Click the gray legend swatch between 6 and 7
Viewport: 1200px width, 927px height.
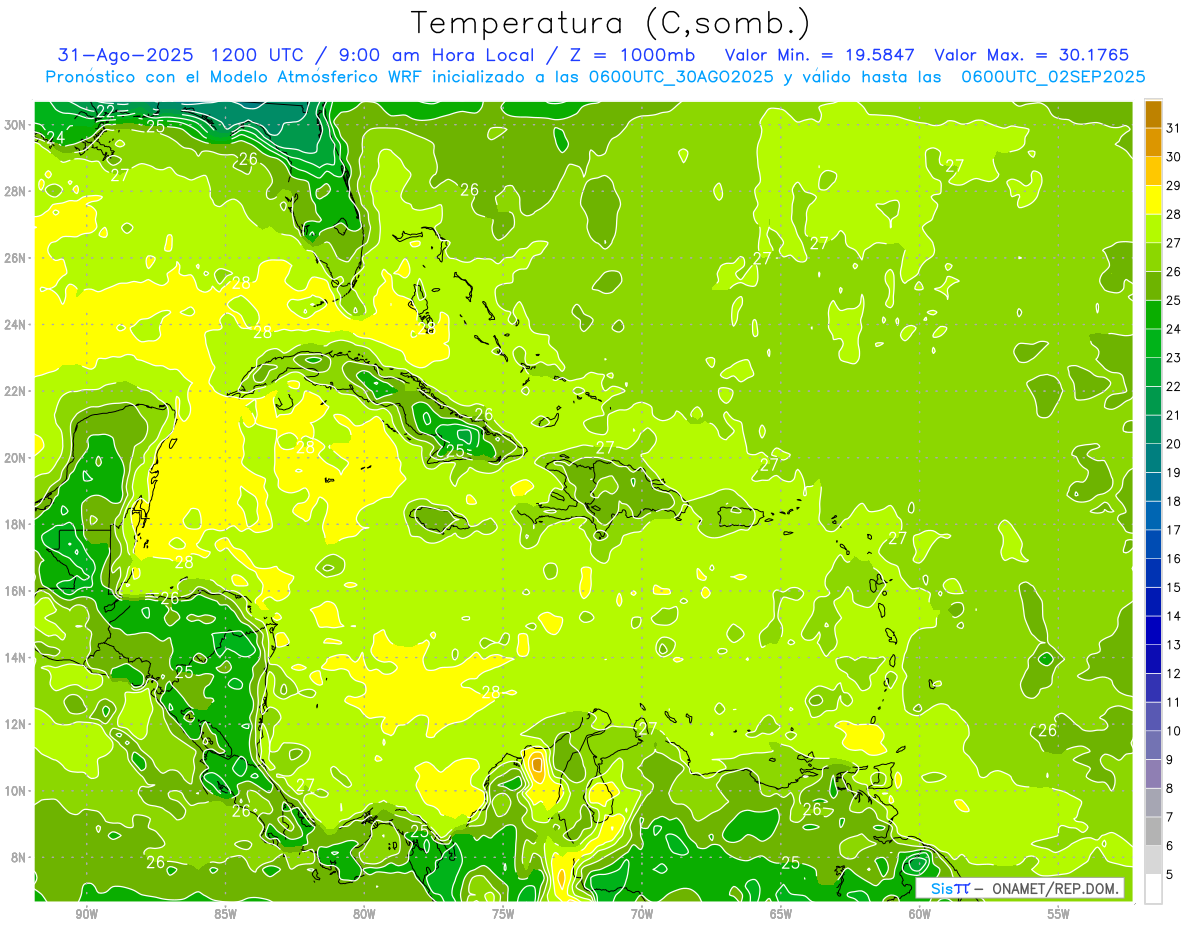1153,832
